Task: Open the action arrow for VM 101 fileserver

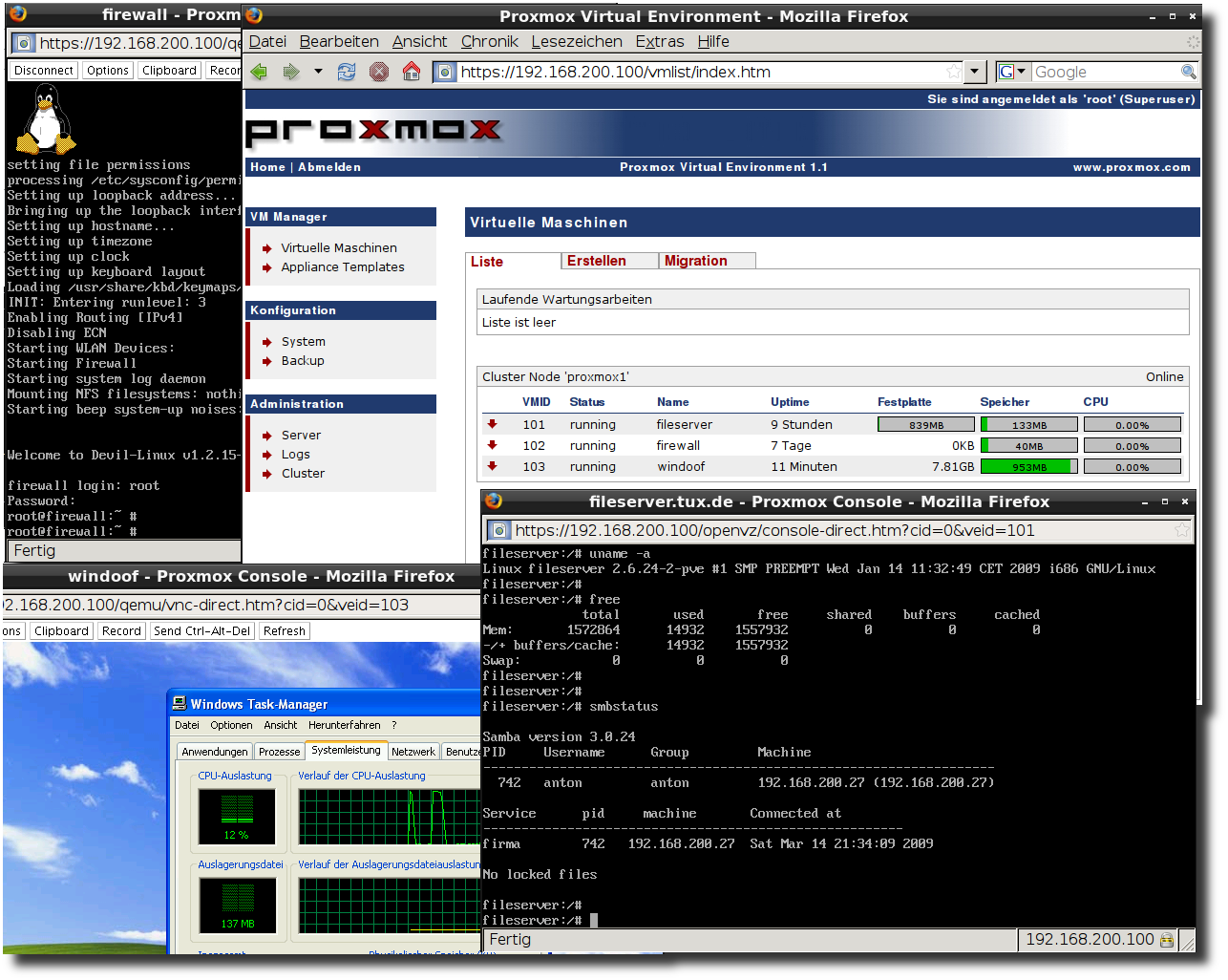Action: click(x=493, y=424)
